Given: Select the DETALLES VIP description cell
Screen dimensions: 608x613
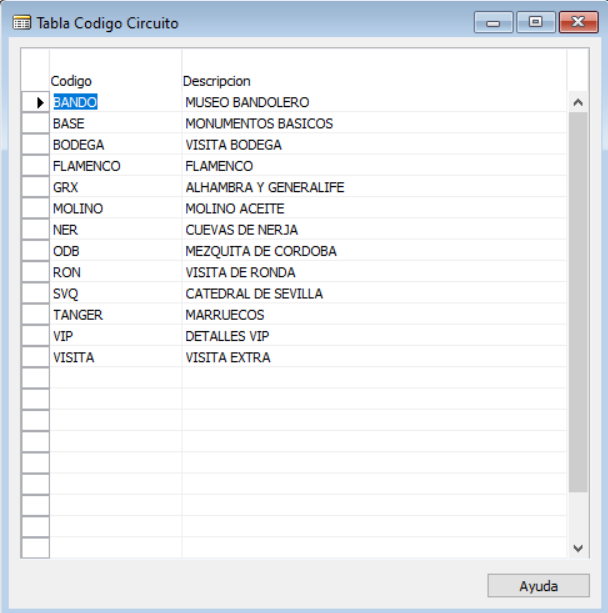Looking at the screenshot, I should pos(374,336).
